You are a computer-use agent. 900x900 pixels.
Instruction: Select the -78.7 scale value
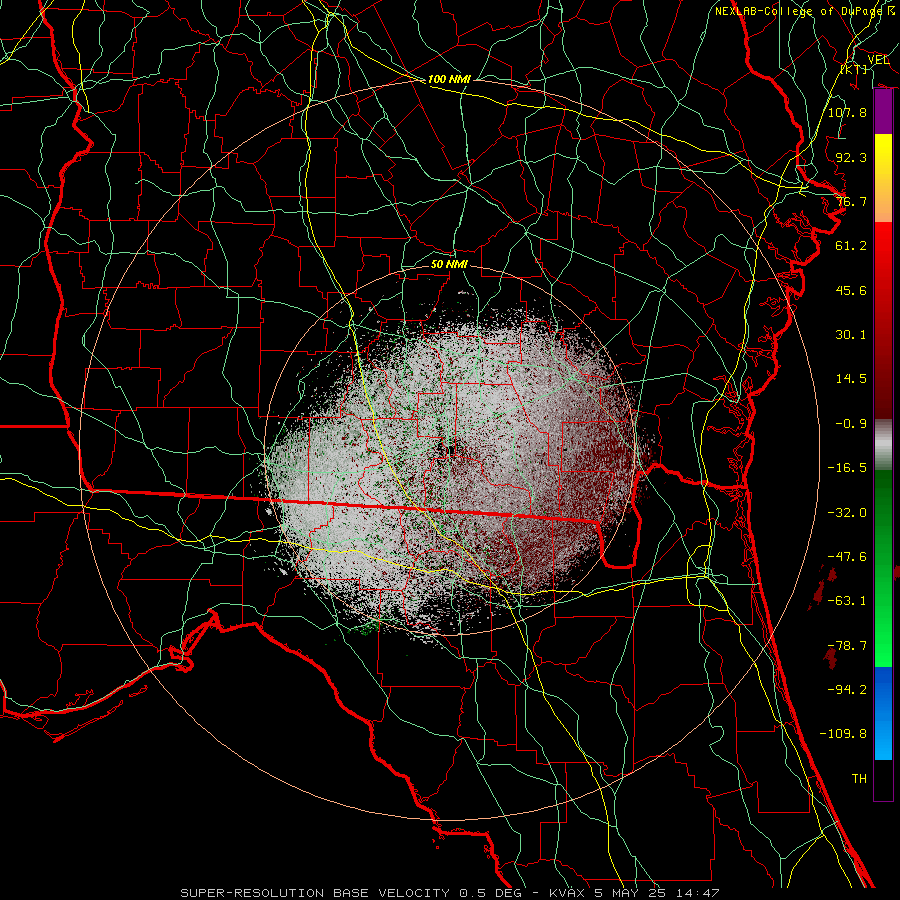(847, 646)
